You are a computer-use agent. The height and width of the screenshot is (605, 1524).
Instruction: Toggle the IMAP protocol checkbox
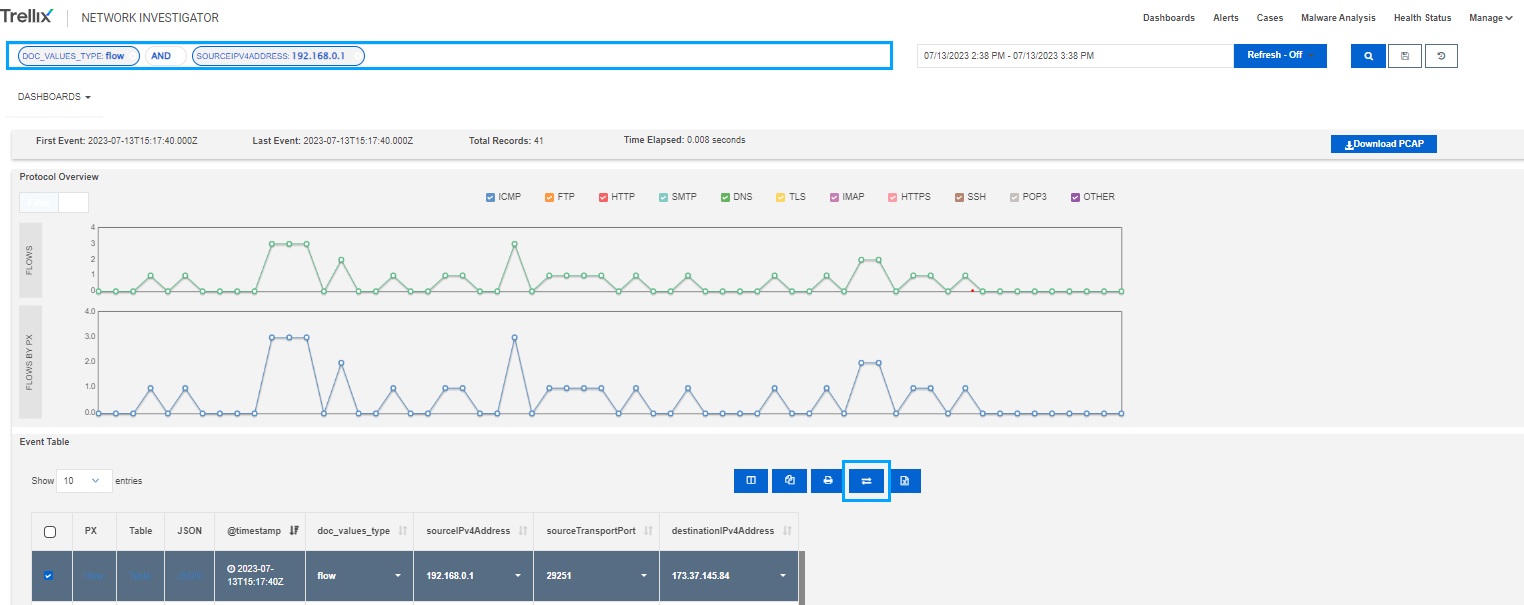pyautogui.click(x=834, y=197)
